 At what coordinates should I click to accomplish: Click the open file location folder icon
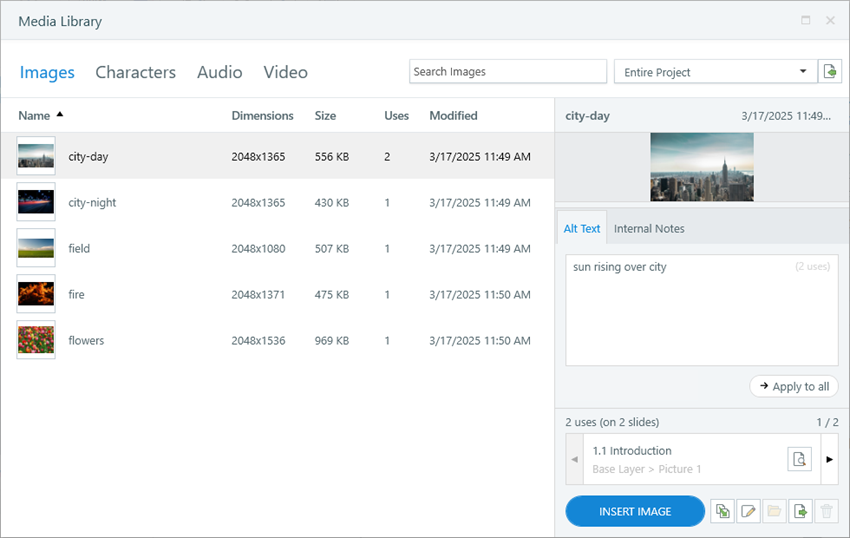(x=774, y=511)
